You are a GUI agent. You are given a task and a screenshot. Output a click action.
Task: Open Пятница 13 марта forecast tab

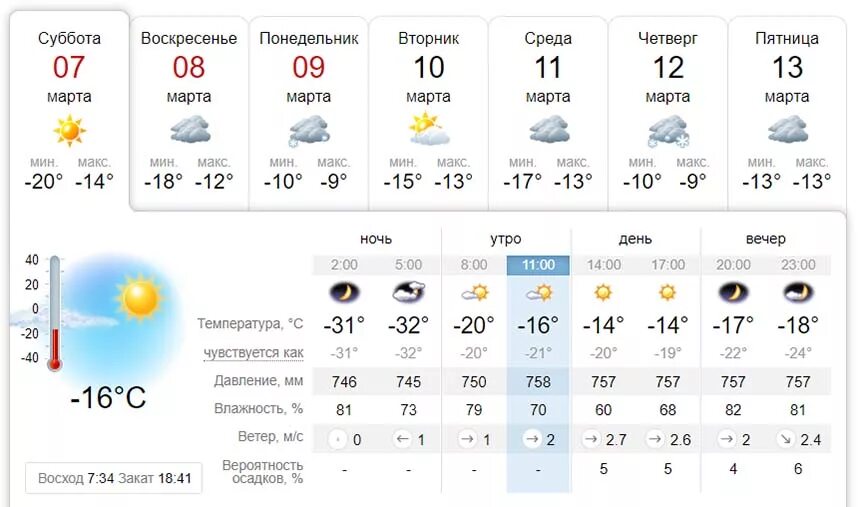pyautogui.click(x=787, y=112)
